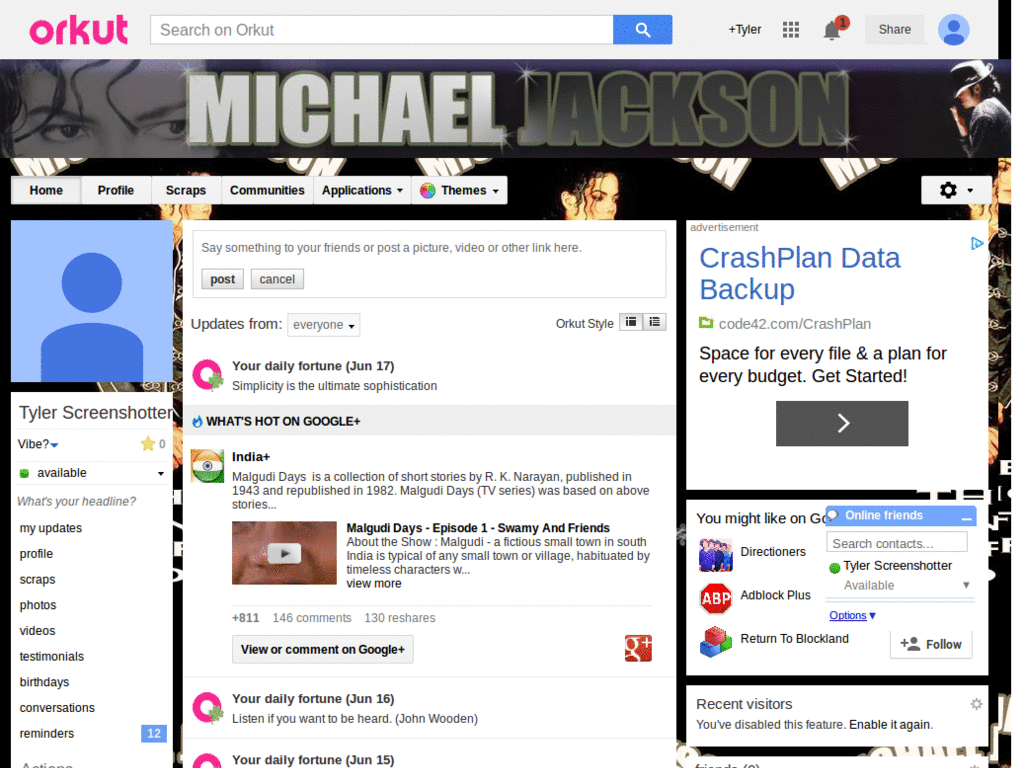Screen dimensions: 1024x768
Task: Click the What's your headline field
Action: [x=76, y=502]
